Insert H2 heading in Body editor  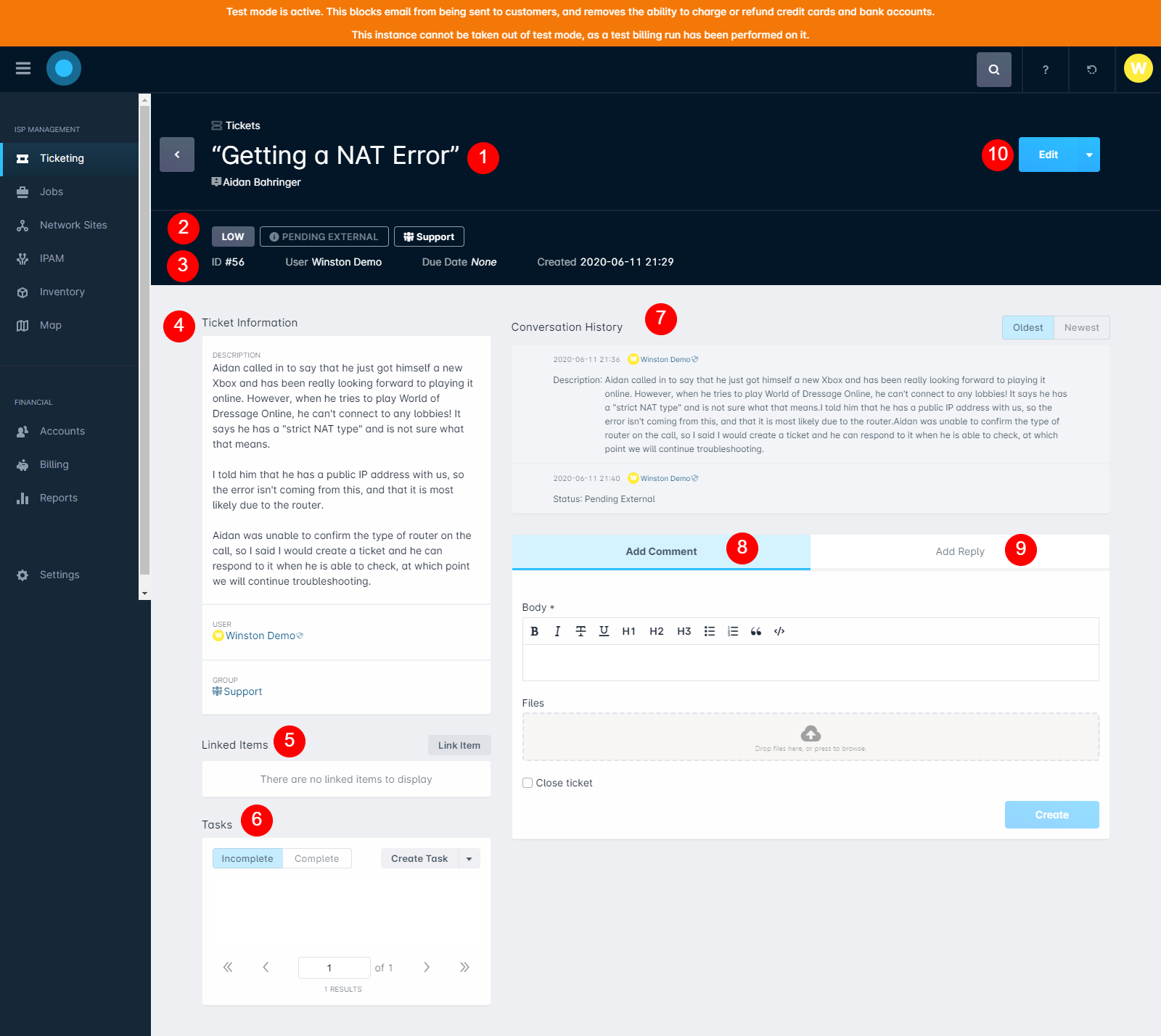coord(657,631)
